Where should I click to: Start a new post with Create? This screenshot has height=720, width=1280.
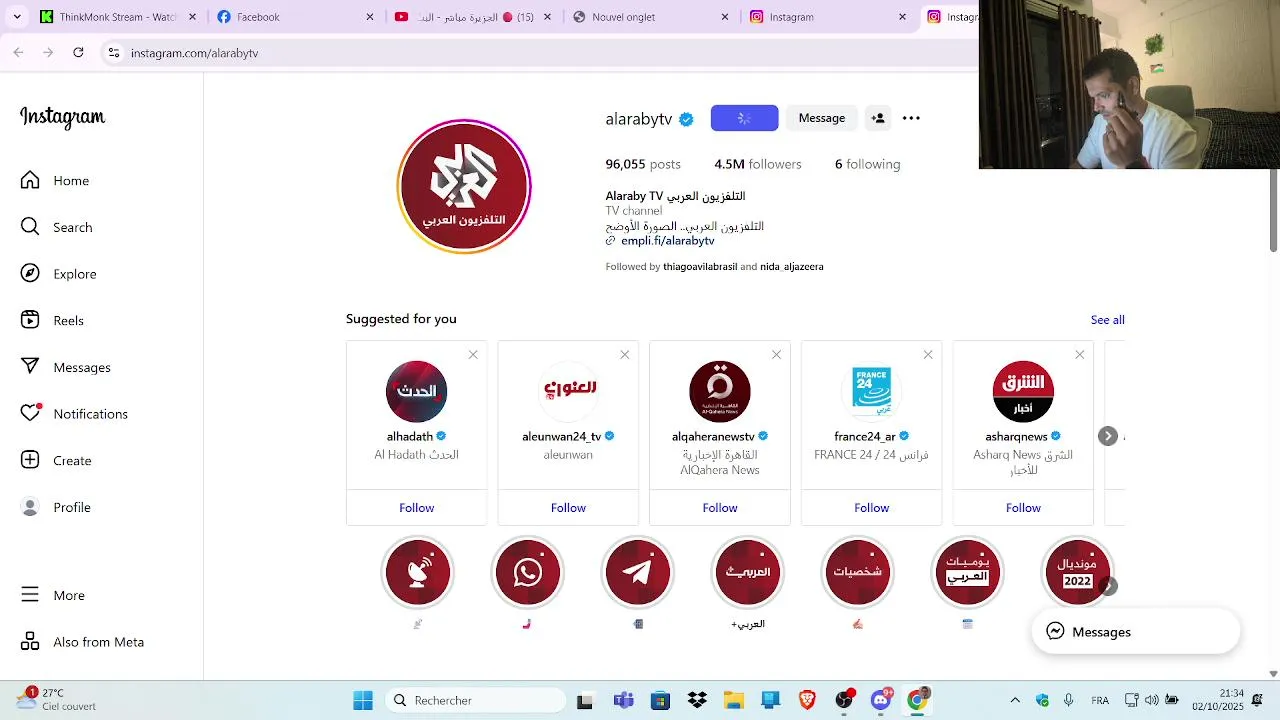pyautogui.click(x=57, y=461)
